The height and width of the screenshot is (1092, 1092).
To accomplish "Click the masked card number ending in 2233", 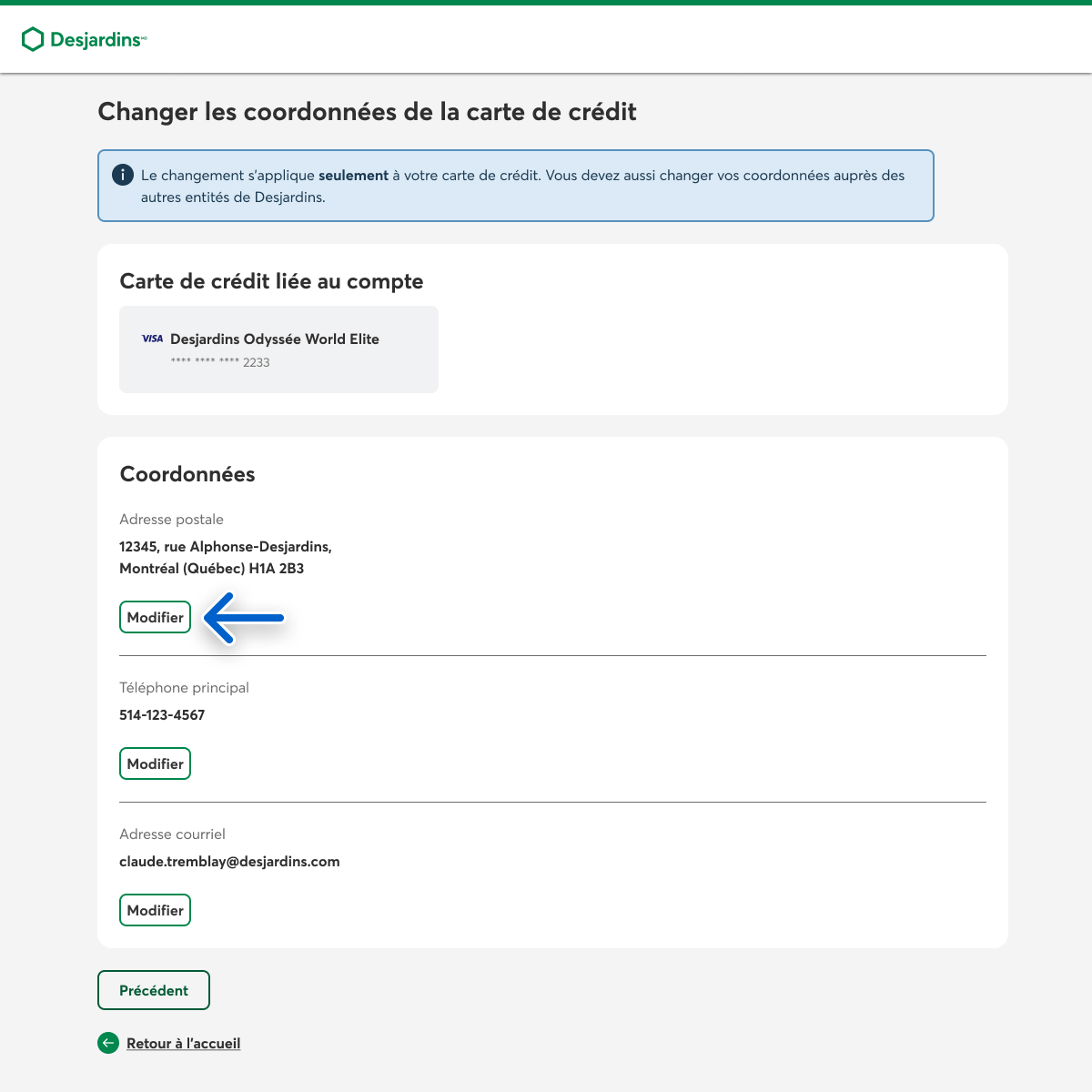I will [220, 362].
